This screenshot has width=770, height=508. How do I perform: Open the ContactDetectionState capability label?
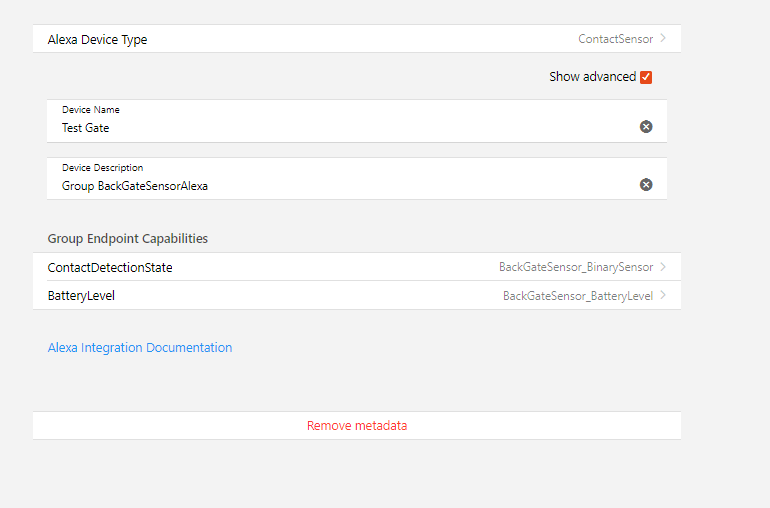coord(110,268)
